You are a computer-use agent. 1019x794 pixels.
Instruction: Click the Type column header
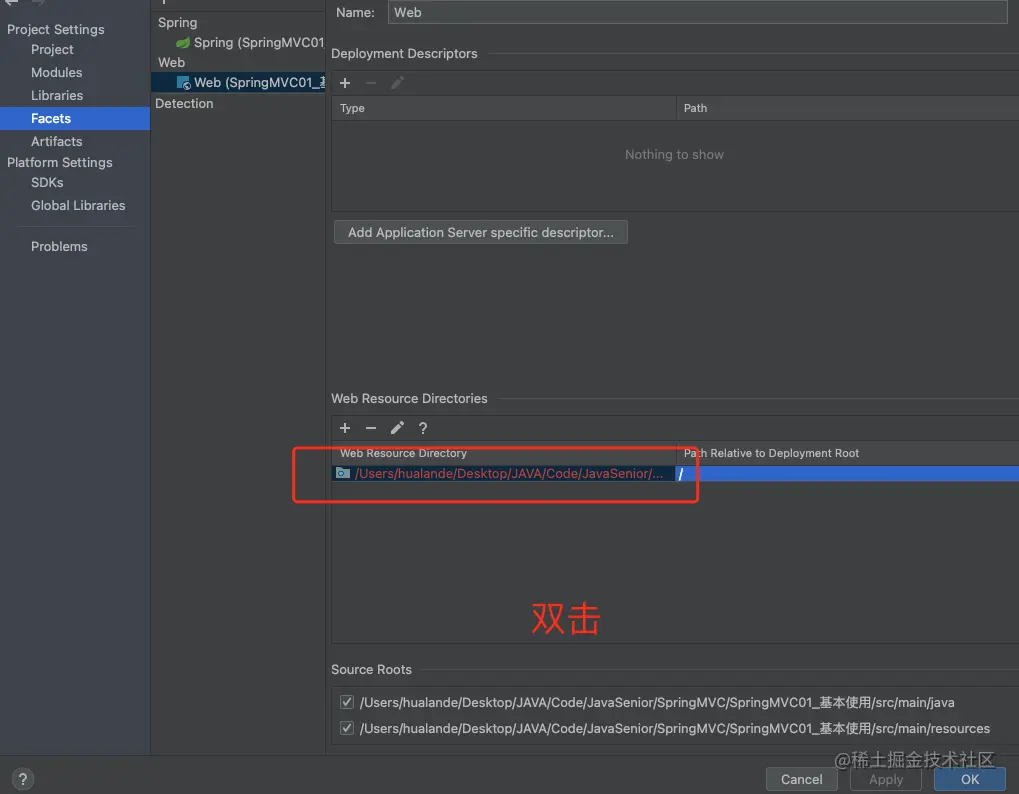coord(504,109)
